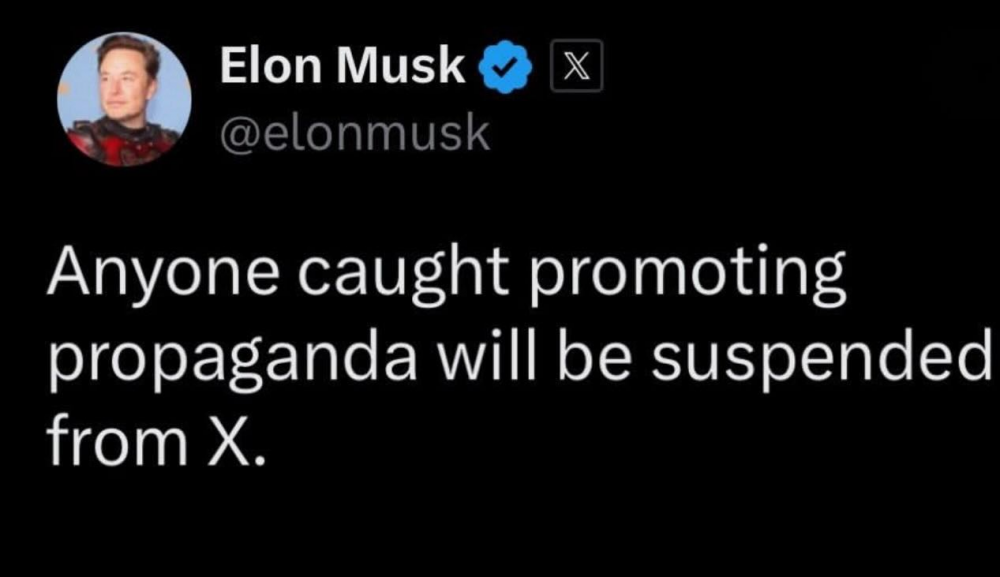Click the @elonmusk handle
This screenshot has height=577, width=1000.
(x=354, y=133)
